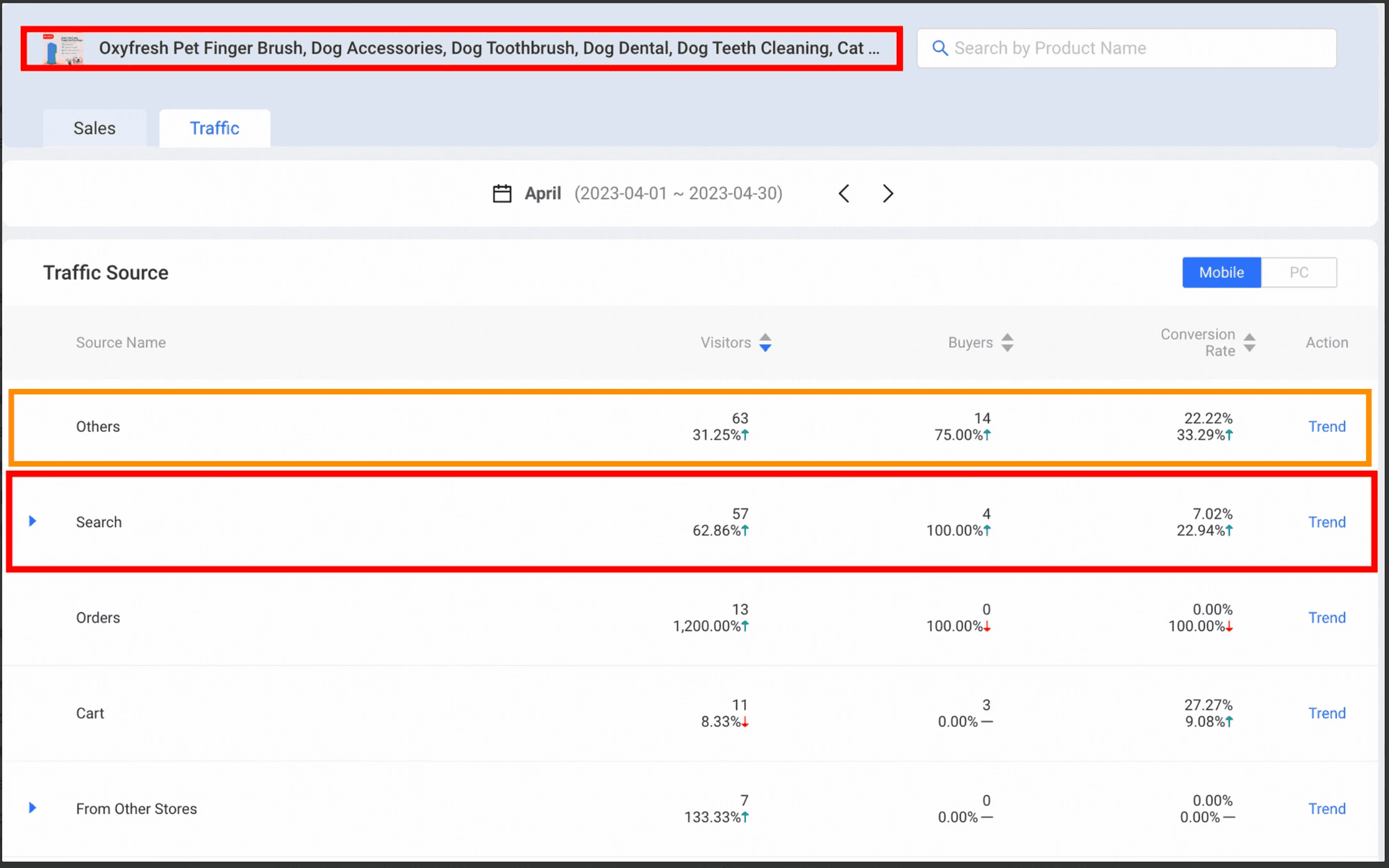Switch traffic view to Mobile
Screen dimensions: 1389x868
1221,273
